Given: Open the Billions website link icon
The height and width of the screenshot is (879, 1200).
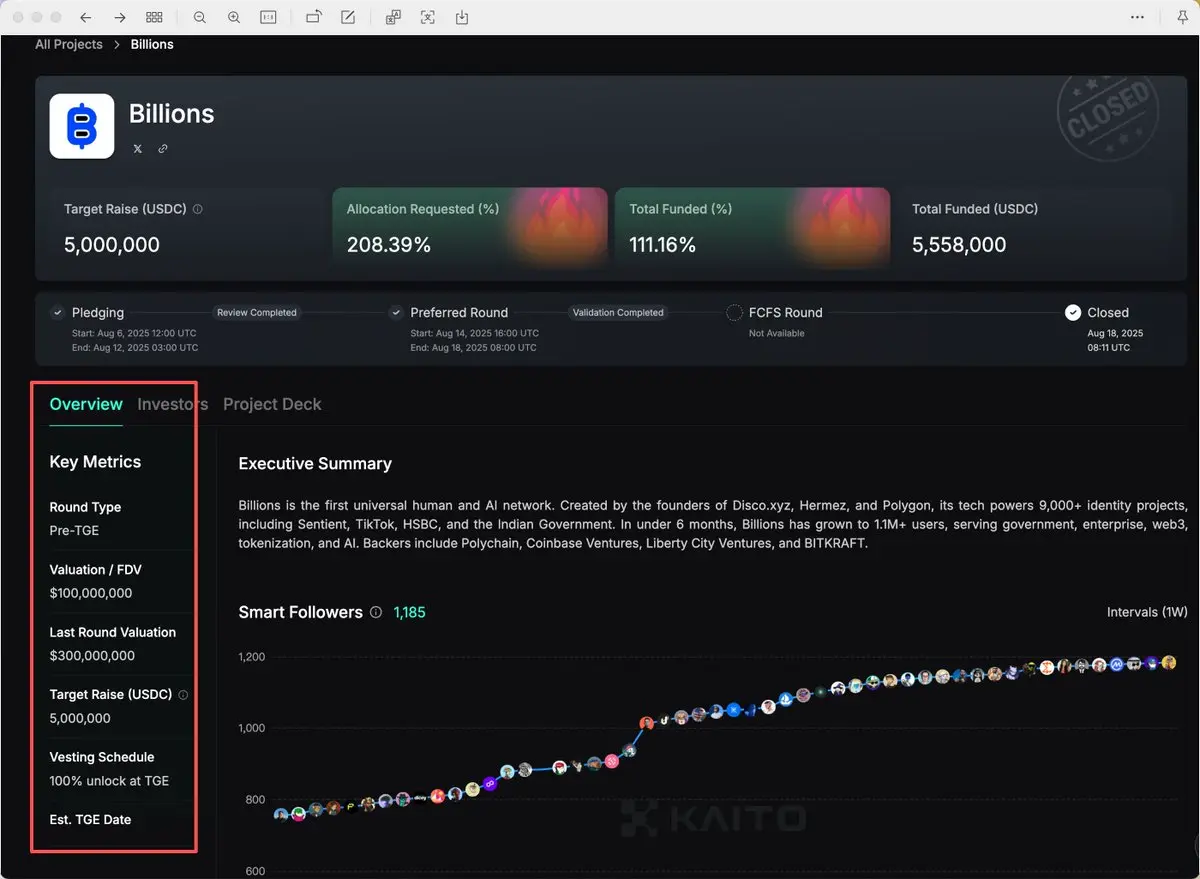Looking at the screenshot, I should [x=163, y=149].
